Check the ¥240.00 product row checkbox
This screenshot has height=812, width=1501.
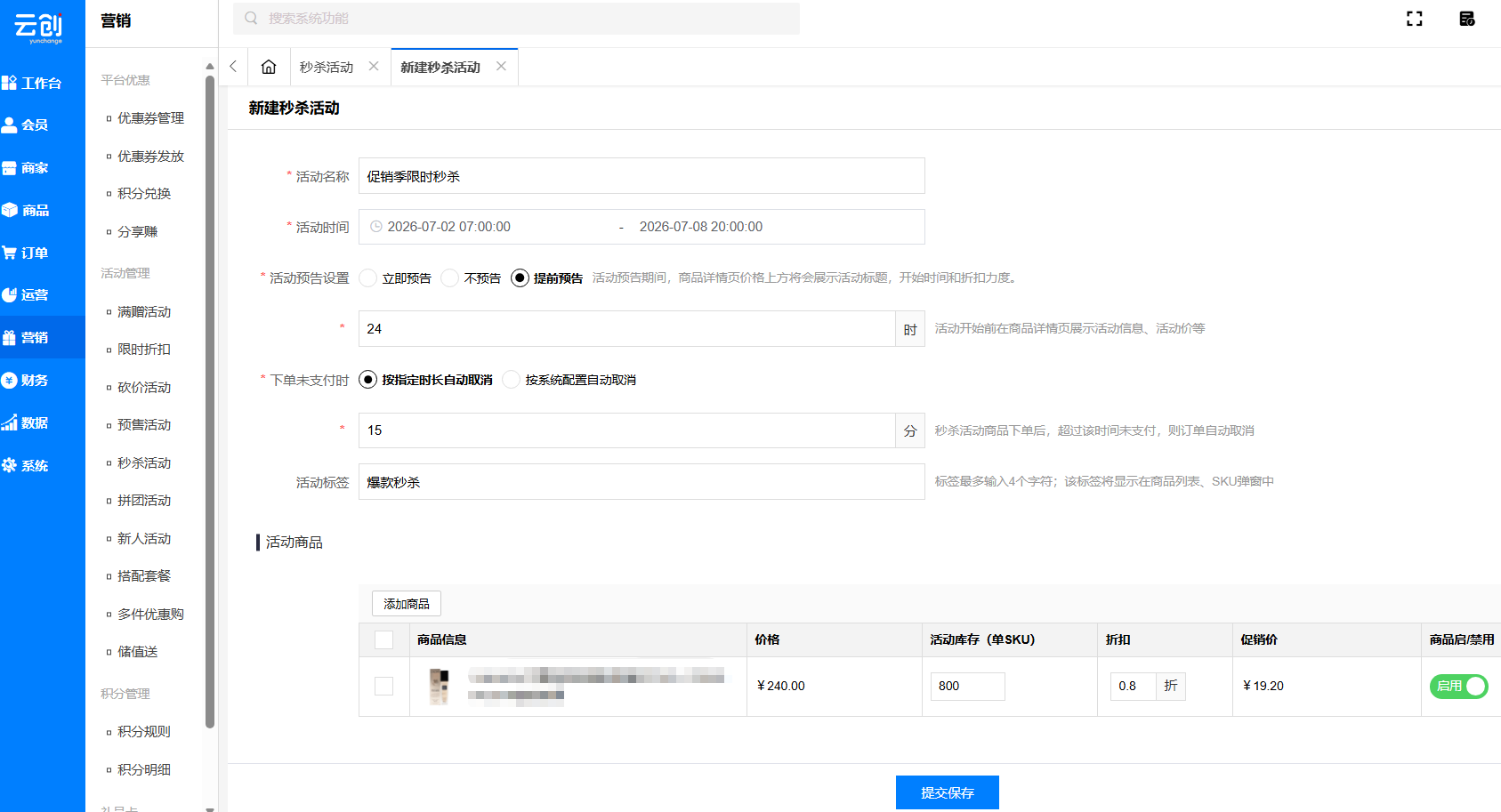tap(384, 687)
